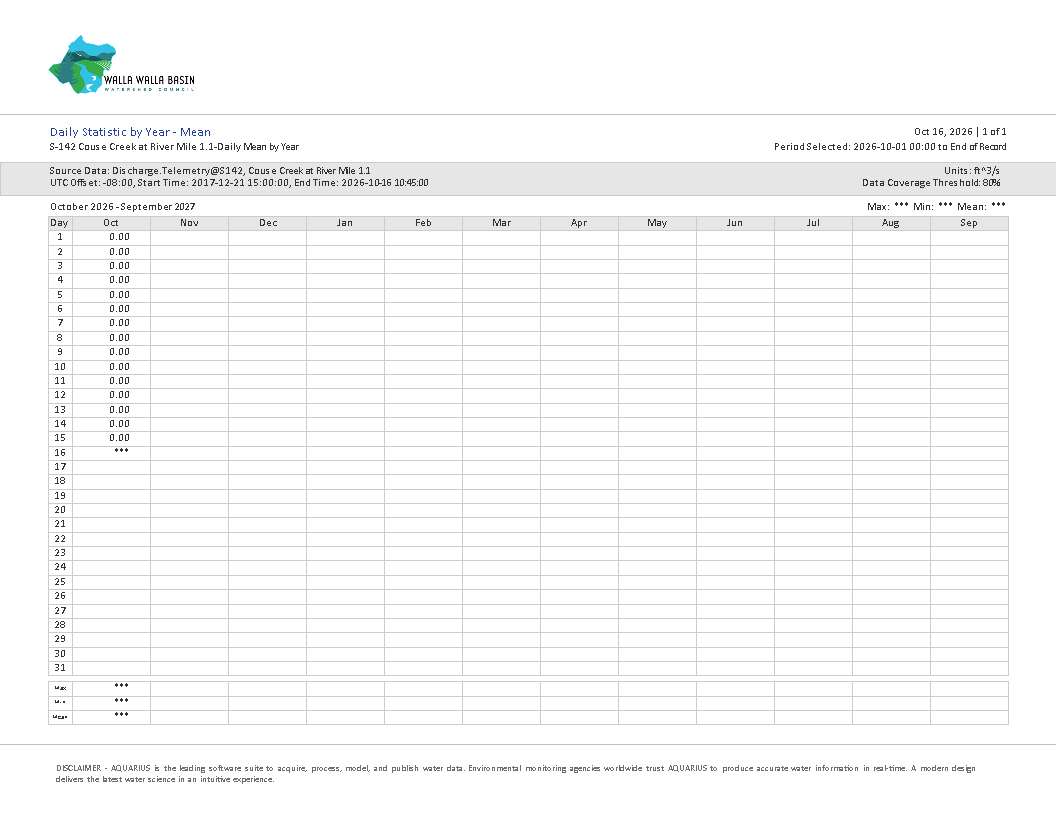Select the day 20 row label

tap(60, 510)
